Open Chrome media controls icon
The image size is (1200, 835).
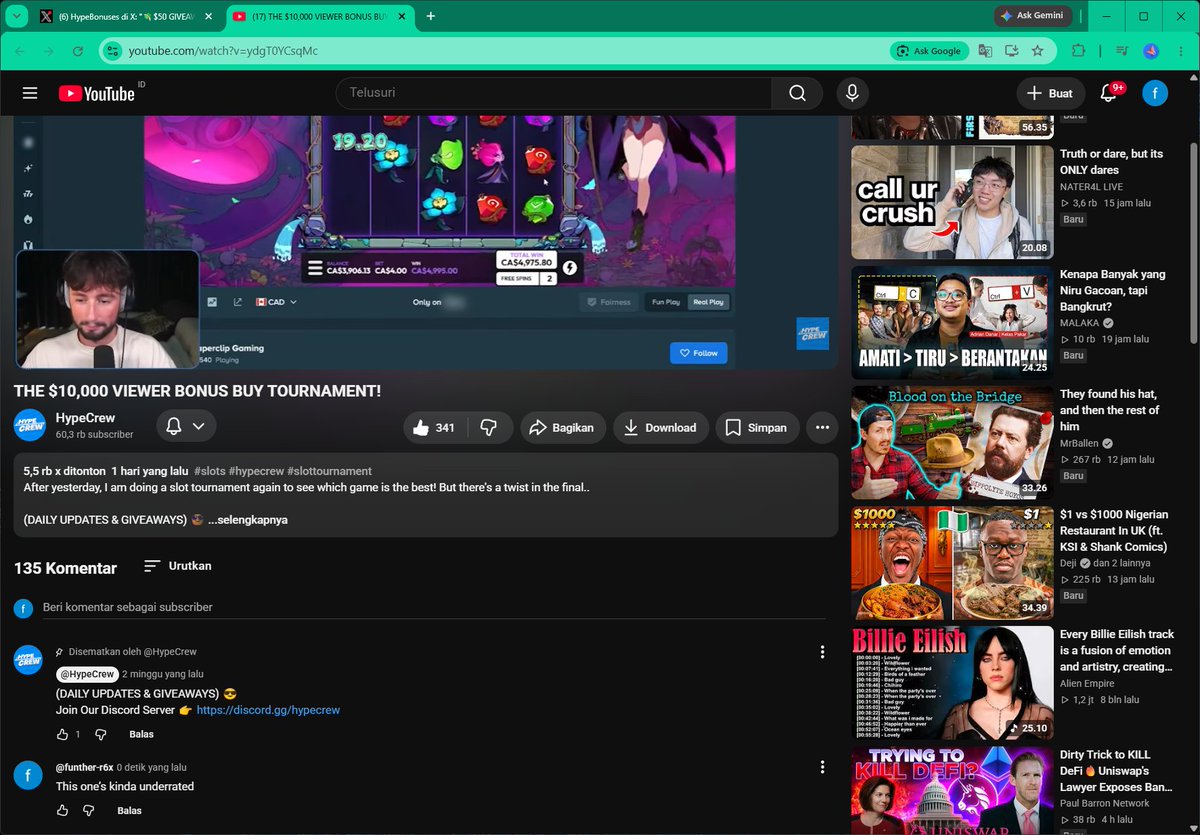pos(1121,50)
